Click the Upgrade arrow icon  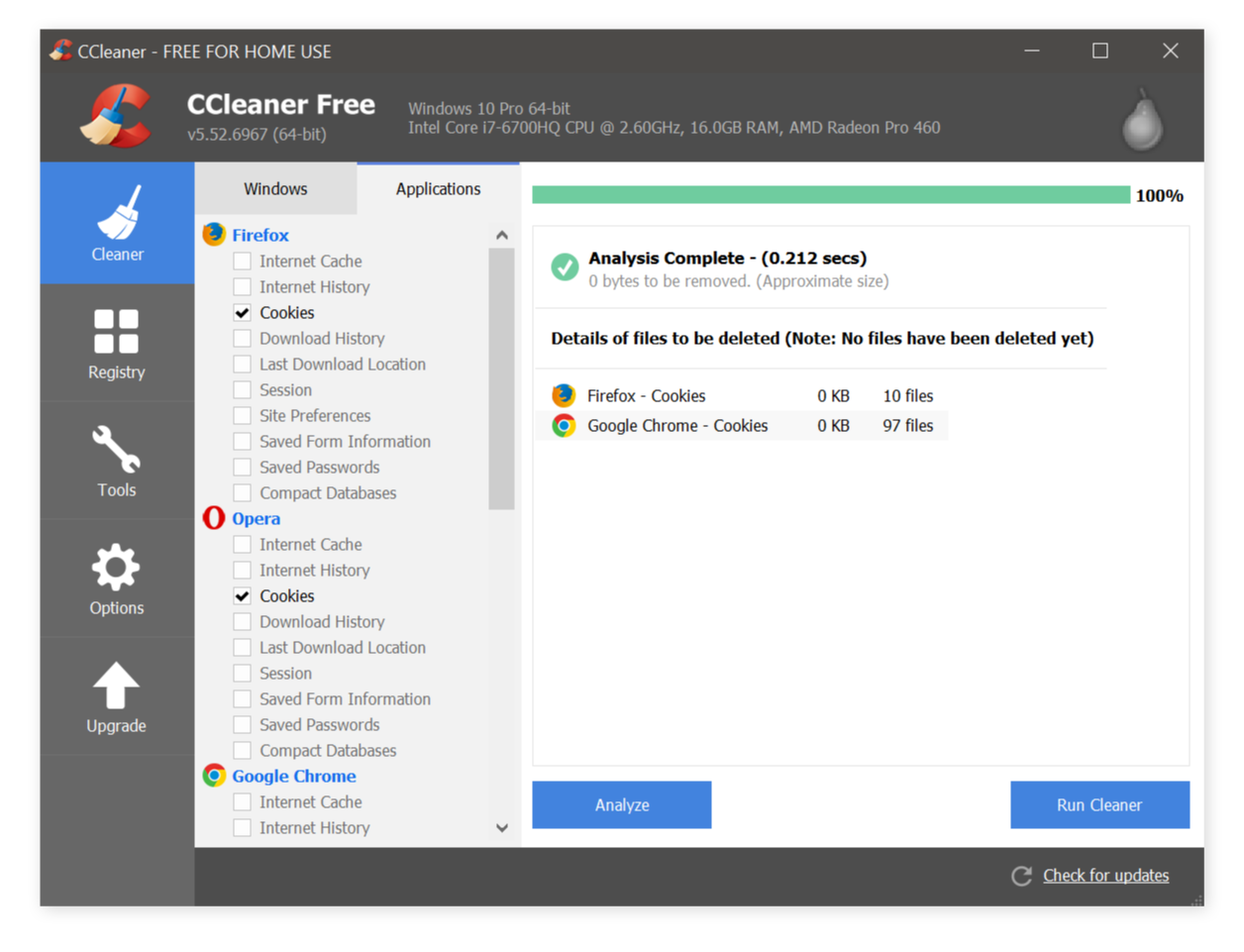[116, 686]
